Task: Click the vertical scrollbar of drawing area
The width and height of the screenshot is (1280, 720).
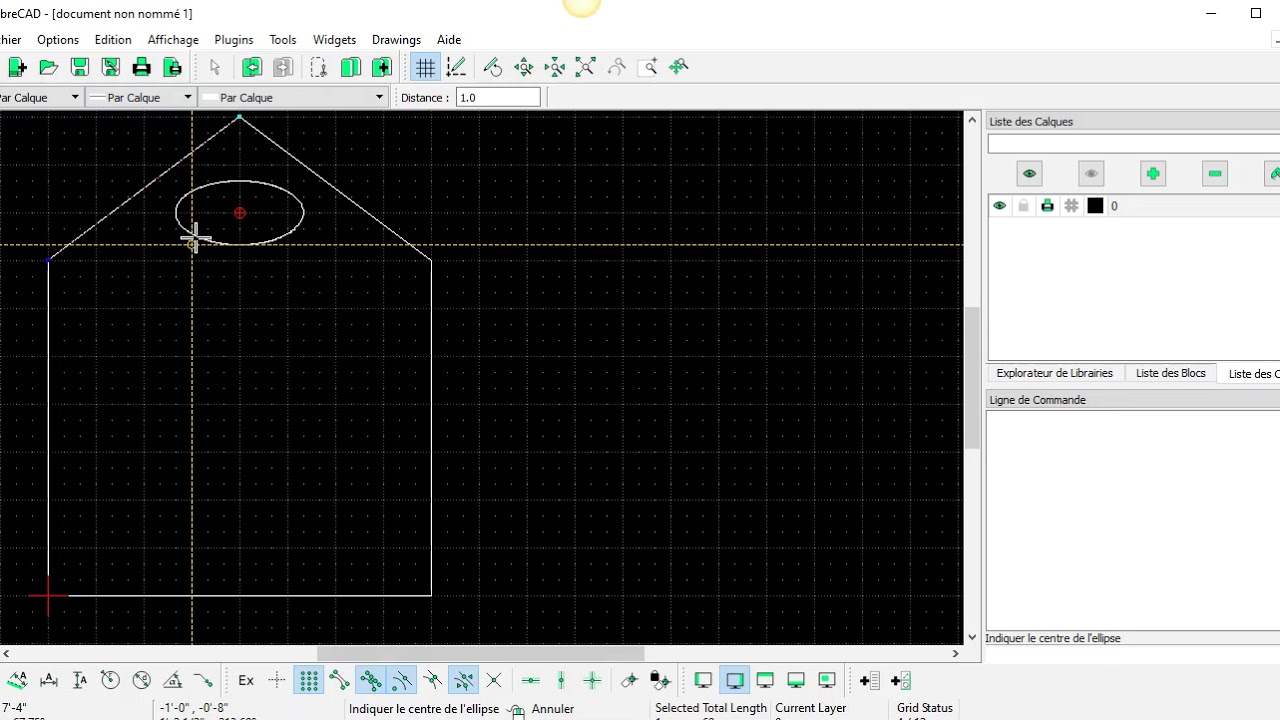Action: [x=972, y=379]
